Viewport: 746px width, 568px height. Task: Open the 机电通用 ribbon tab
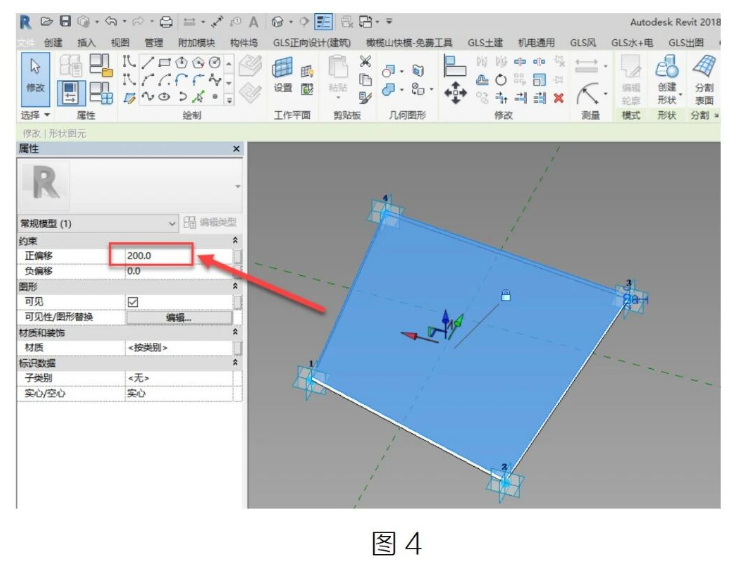click(536, 43)
